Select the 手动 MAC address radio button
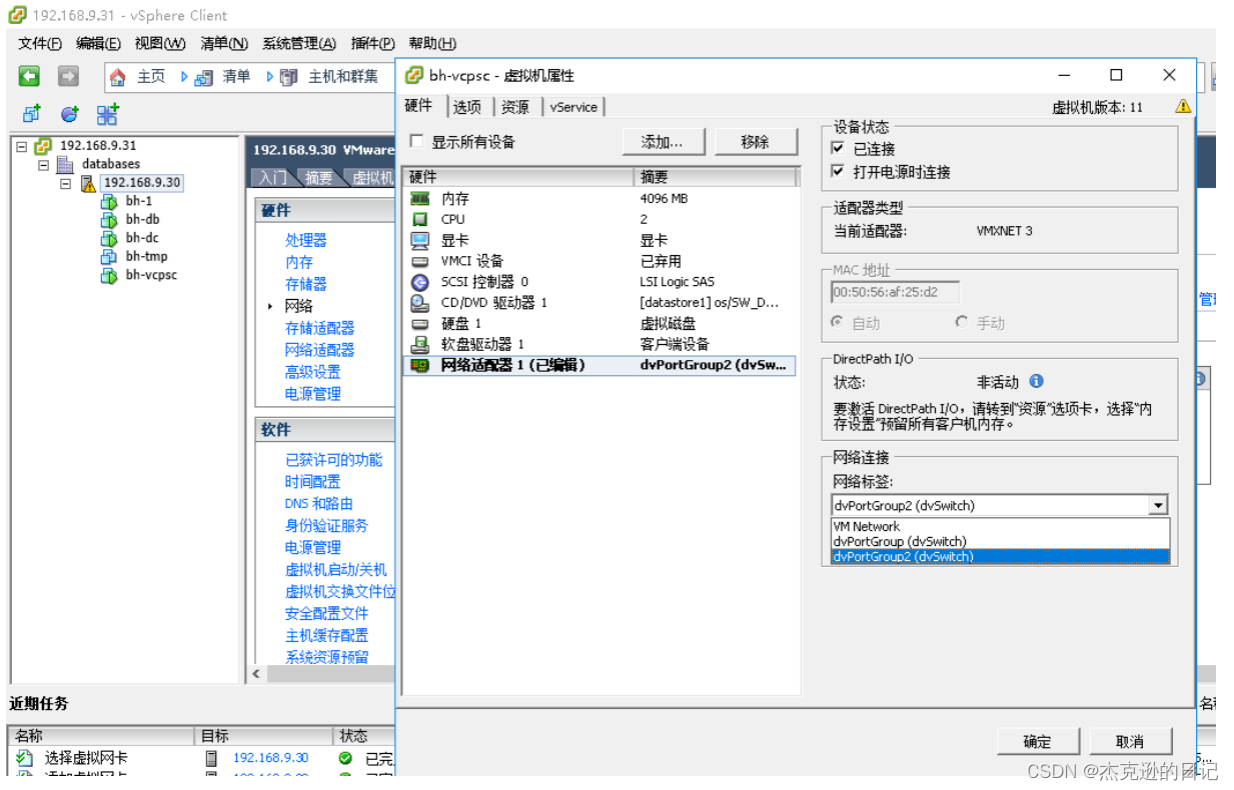The height and width of the screenshot is (790, 1234). click(x=961, y=322)
